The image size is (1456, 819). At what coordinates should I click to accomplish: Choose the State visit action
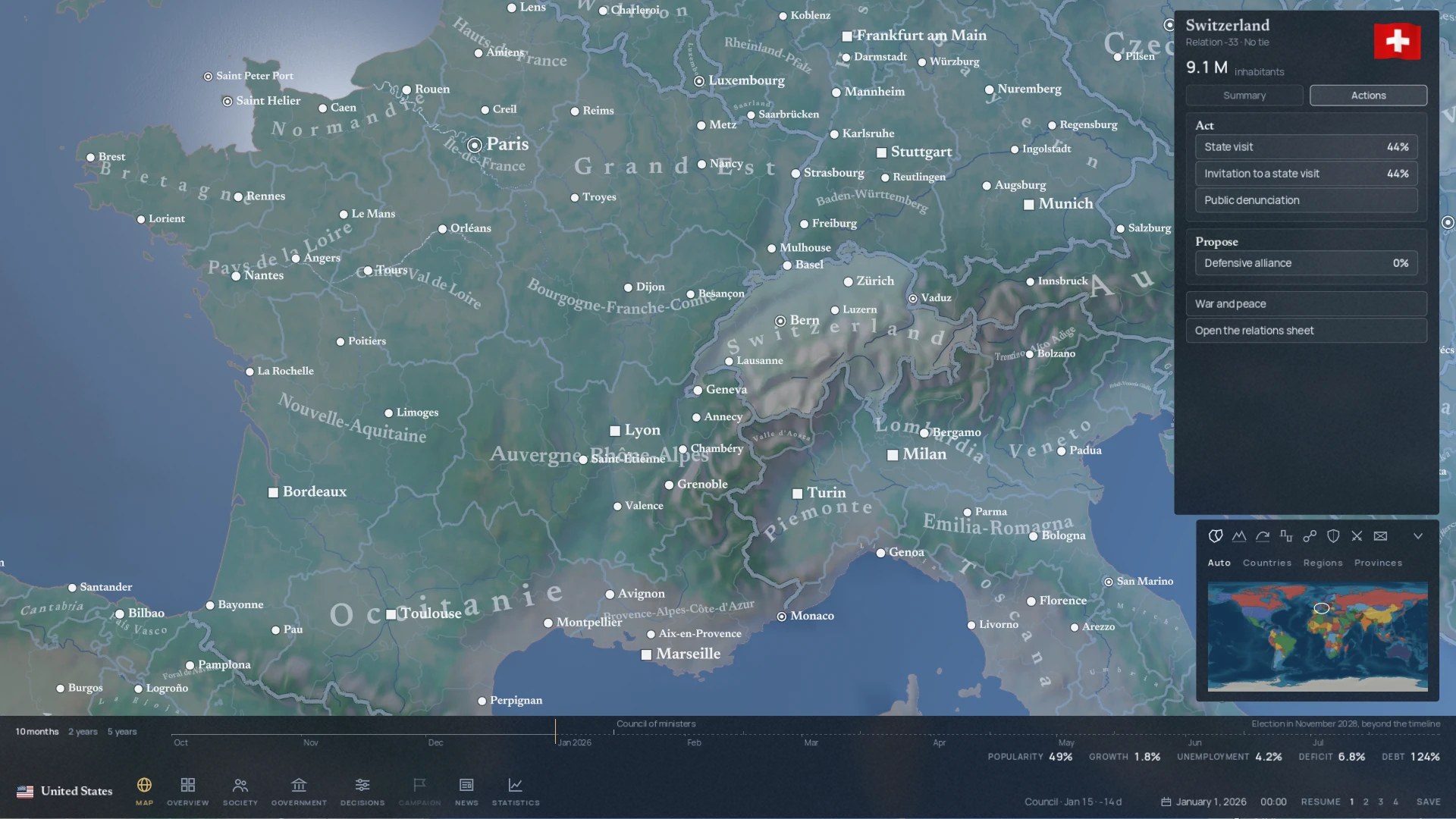point(1306,147)
